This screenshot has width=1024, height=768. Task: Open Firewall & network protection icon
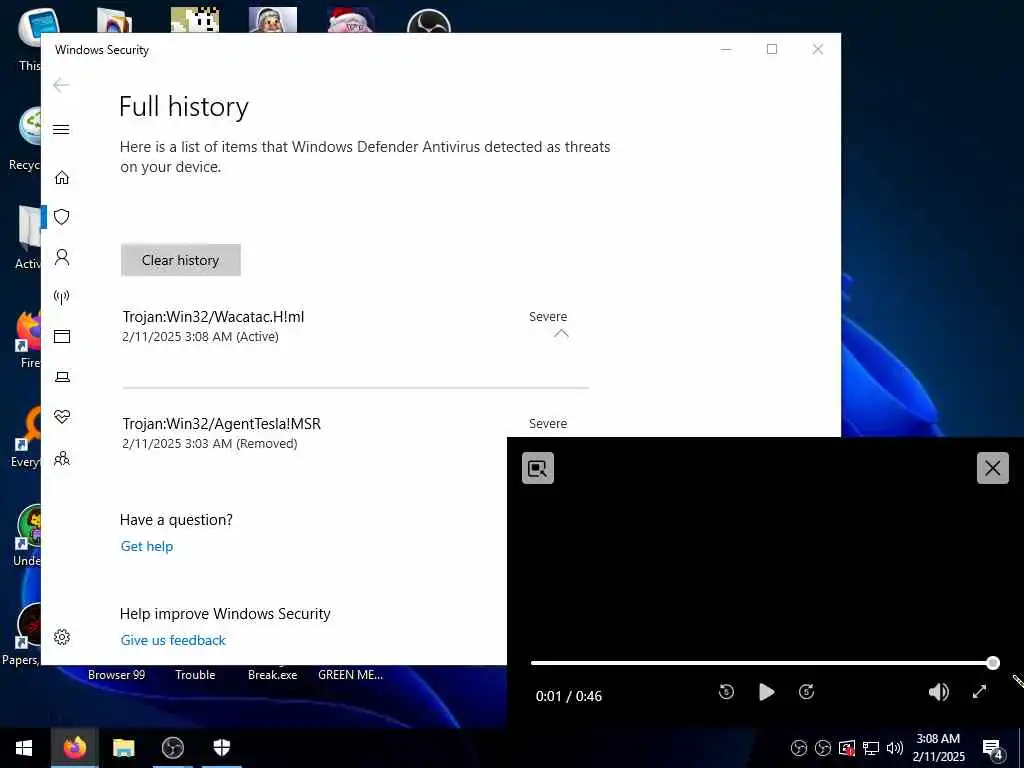[x=61, y=297]
